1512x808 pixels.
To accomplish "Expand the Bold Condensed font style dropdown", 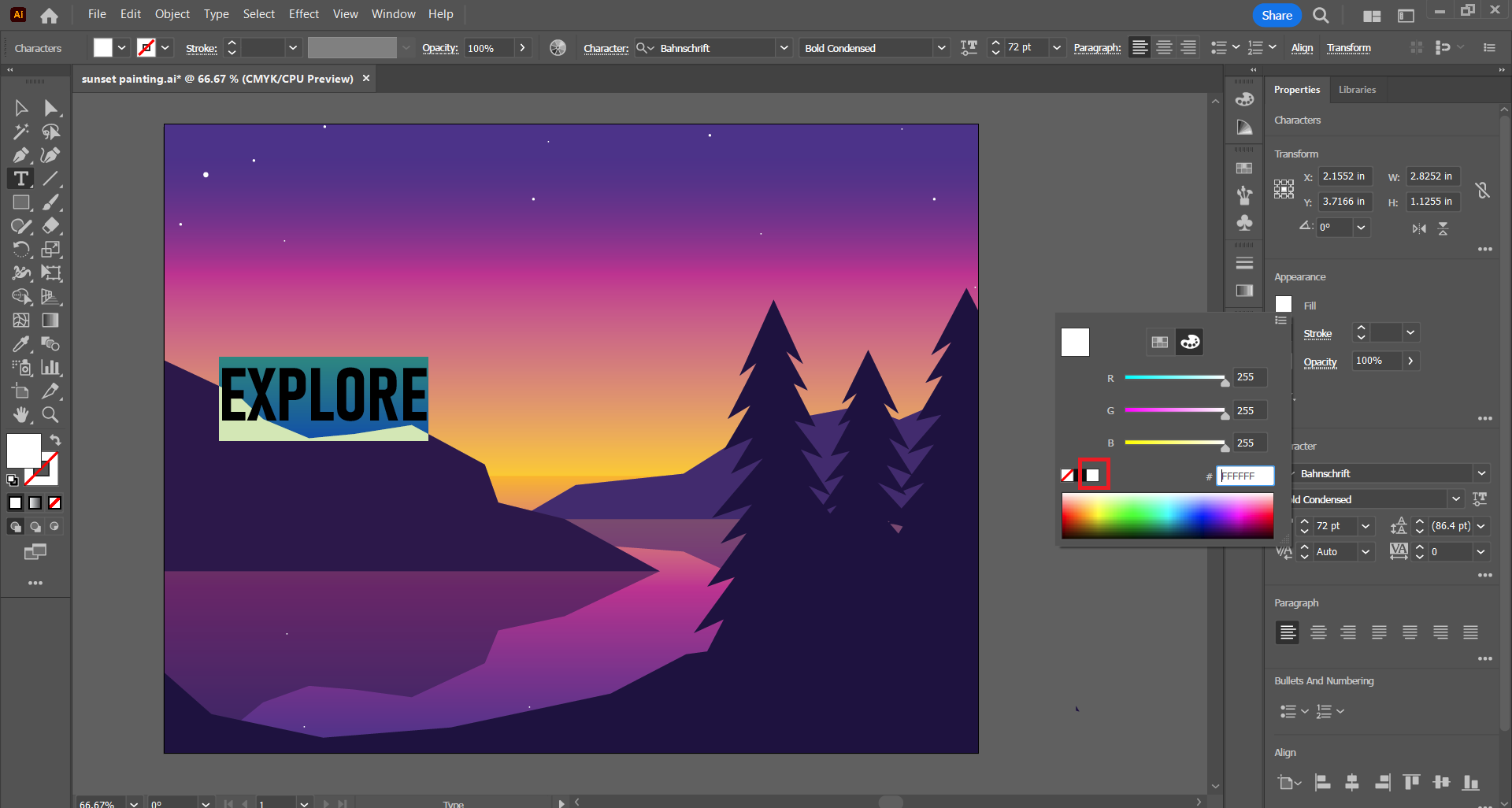I will click(1456, 499).
